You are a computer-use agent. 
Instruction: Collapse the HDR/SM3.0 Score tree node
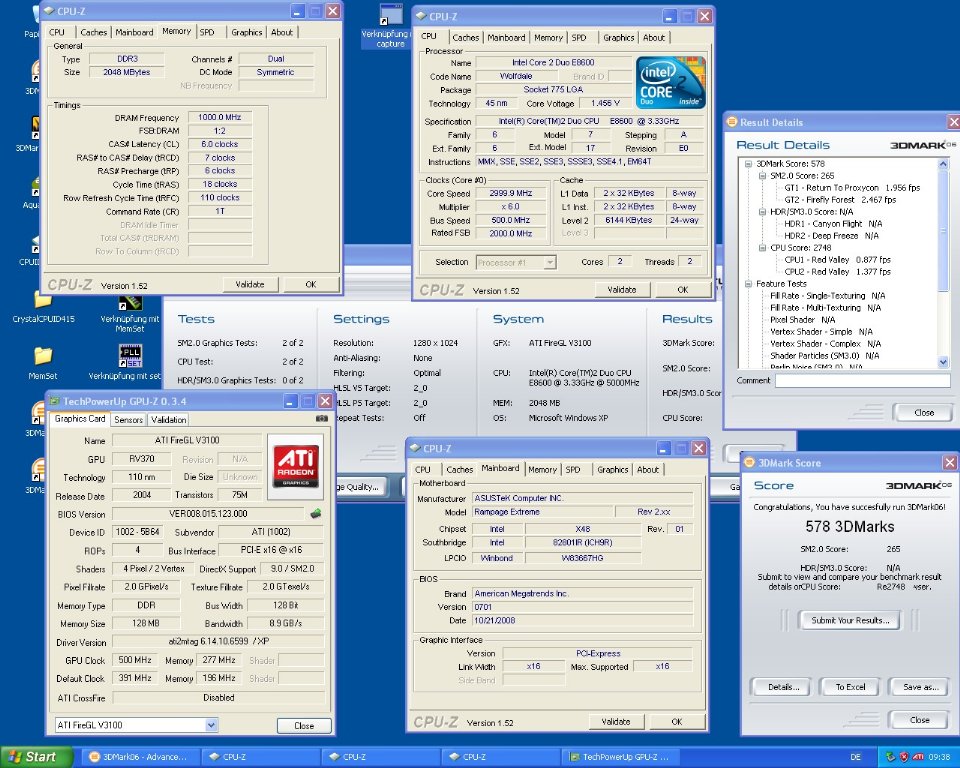point(762,212)
